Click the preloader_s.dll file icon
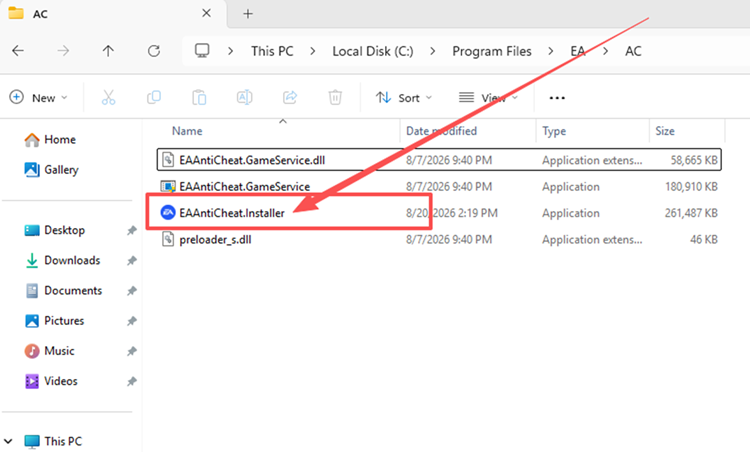The height and width of the screenshot is (452, 750). (x=168, y=239)
